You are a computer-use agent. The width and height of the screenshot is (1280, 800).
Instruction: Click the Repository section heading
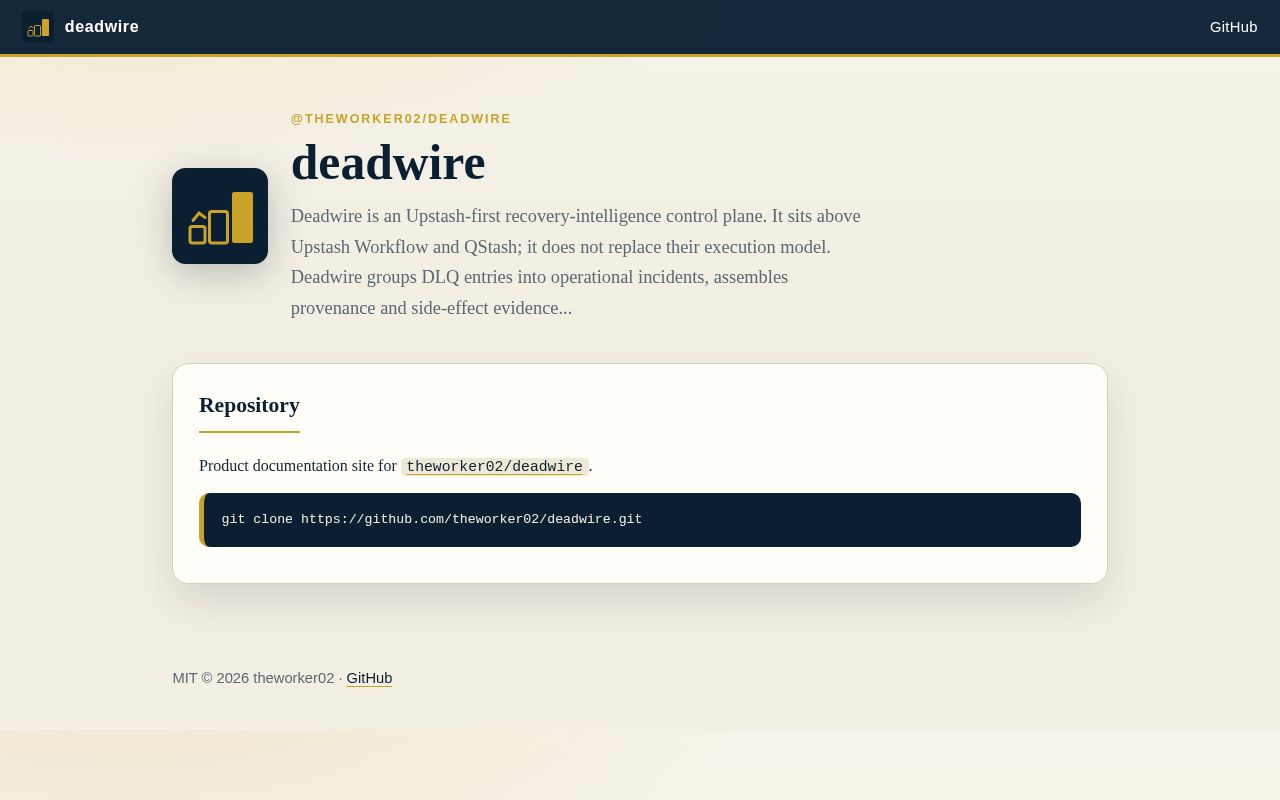[249, 405]
